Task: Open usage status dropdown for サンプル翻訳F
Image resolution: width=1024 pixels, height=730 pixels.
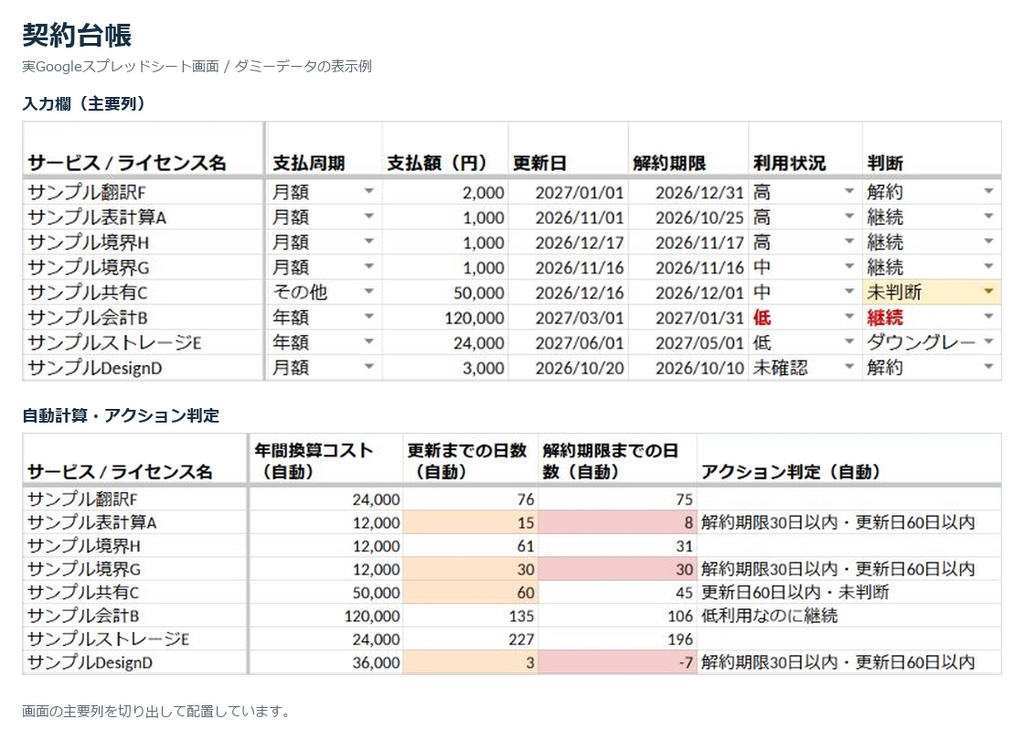Action: coord(849,191)
